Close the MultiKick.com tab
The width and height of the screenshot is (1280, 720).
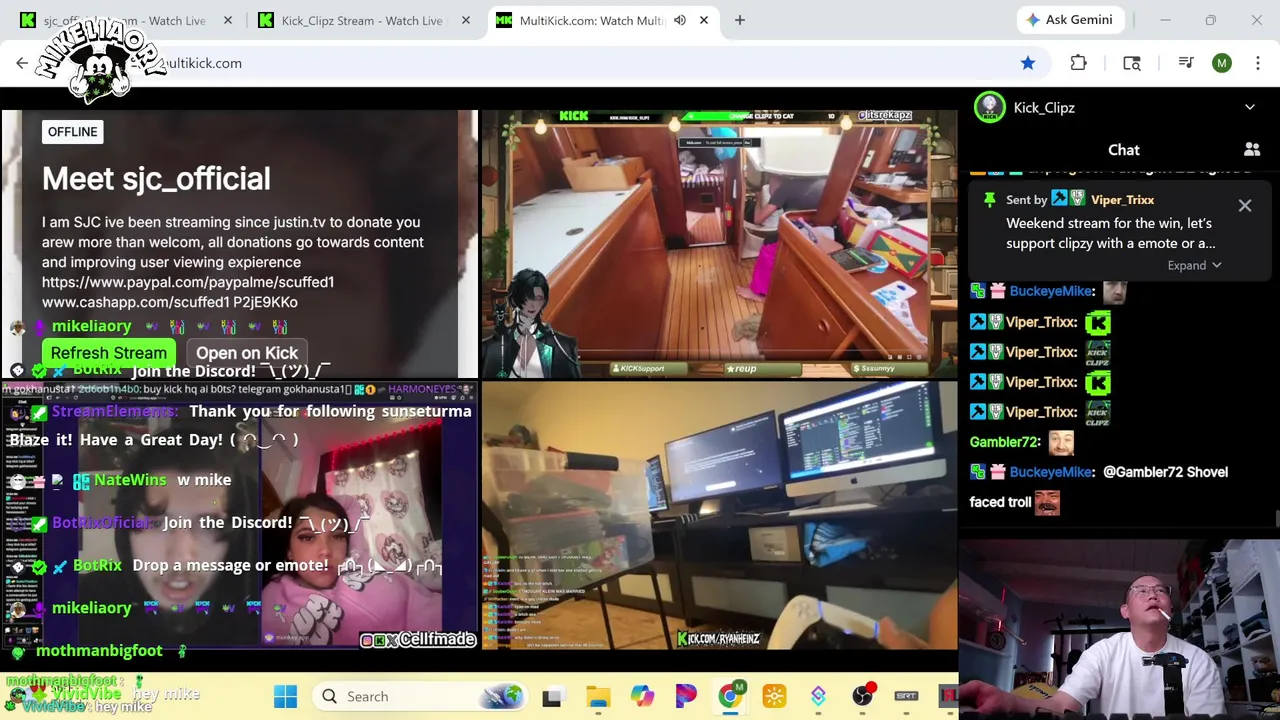click(704, 20)
